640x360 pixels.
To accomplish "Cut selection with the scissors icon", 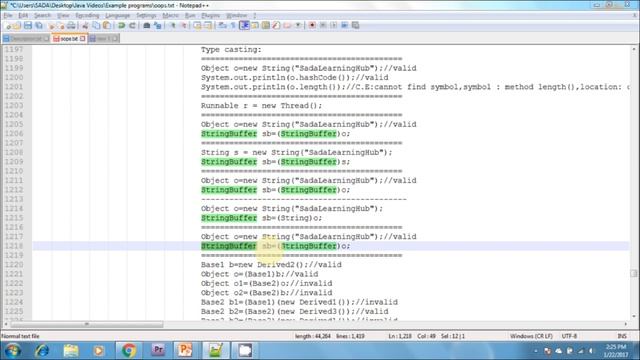I will coord(85,25).
